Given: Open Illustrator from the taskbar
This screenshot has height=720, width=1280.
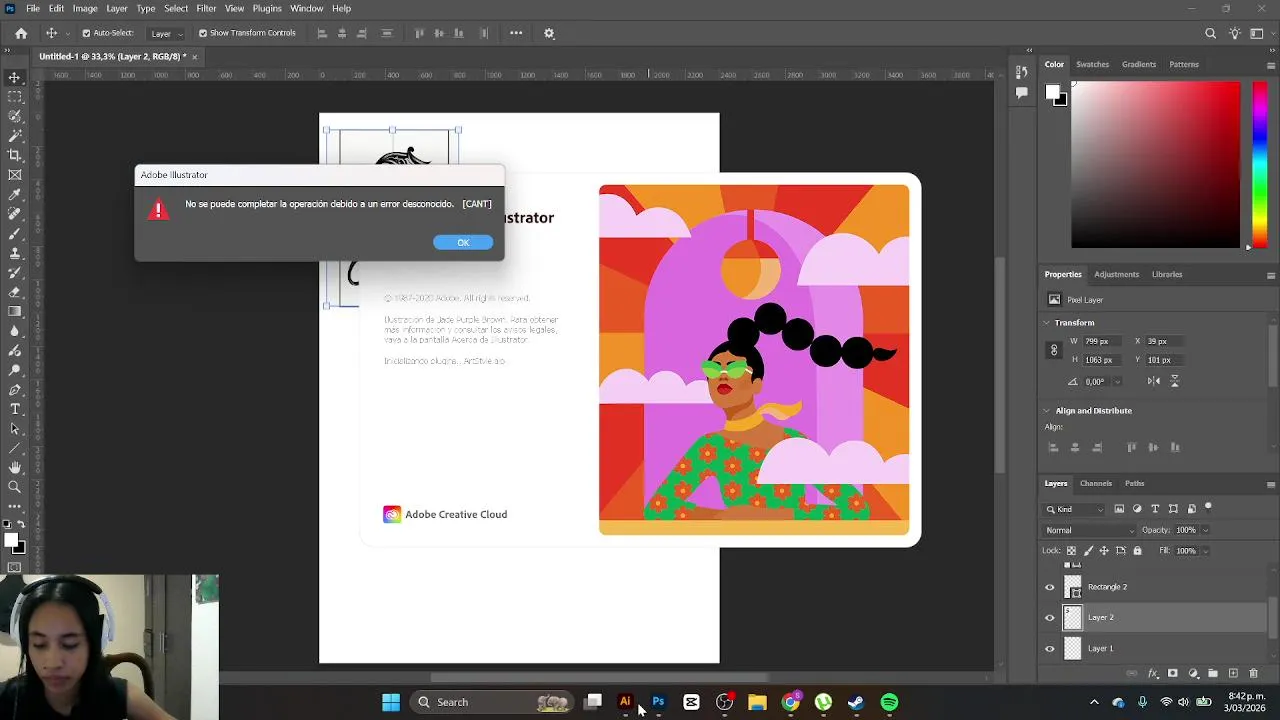Looking at the screenshot, I should click(x=625, y=702).
